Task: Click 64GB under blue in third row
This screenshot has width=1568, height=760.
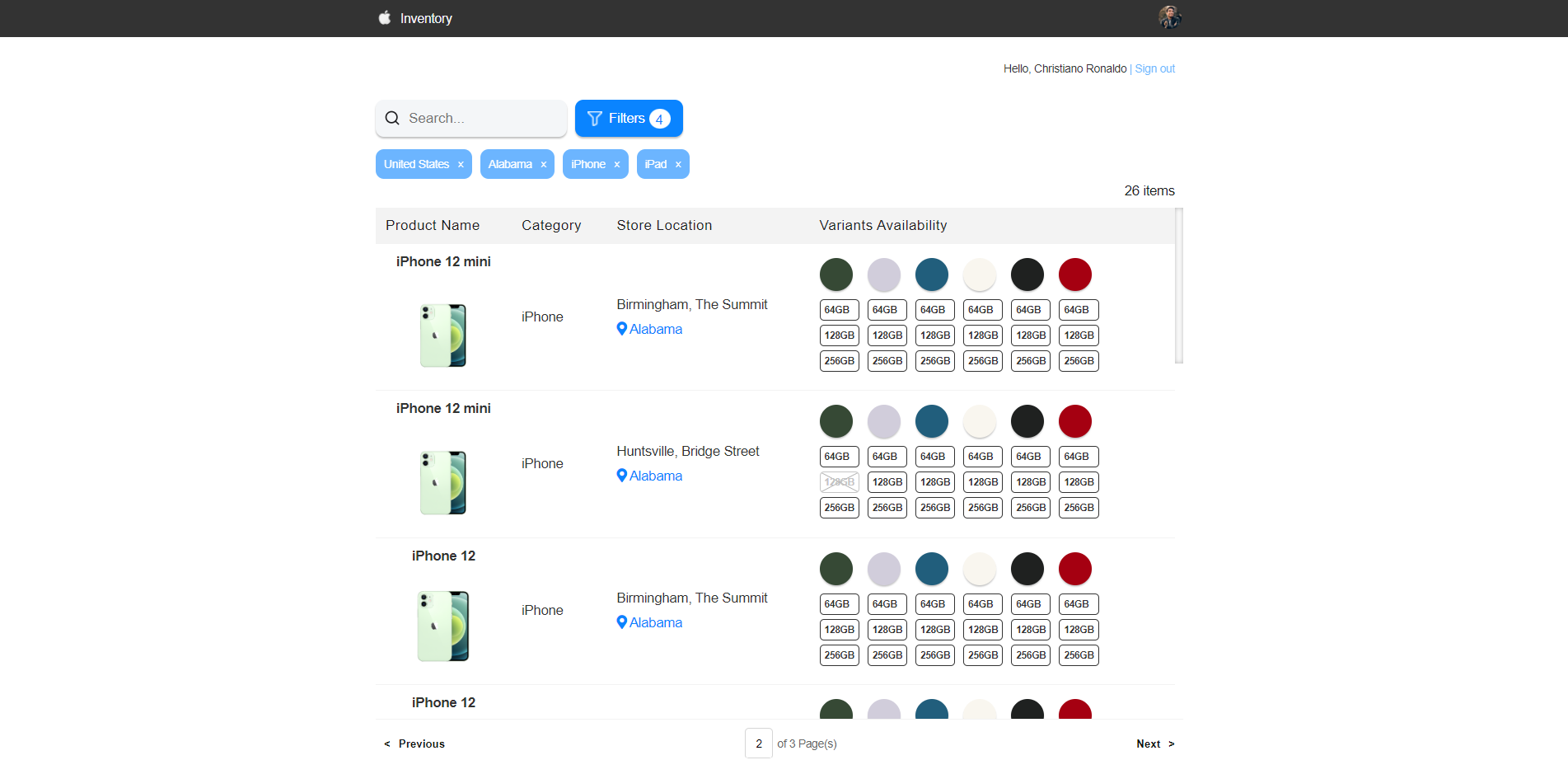Action: [x=935, y=604]
